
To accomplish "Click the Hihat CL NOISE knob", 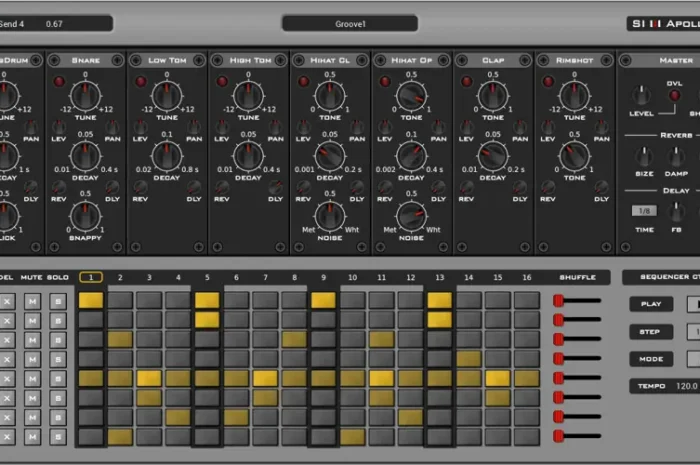I will pyautogui.click(x=329, y=215).
